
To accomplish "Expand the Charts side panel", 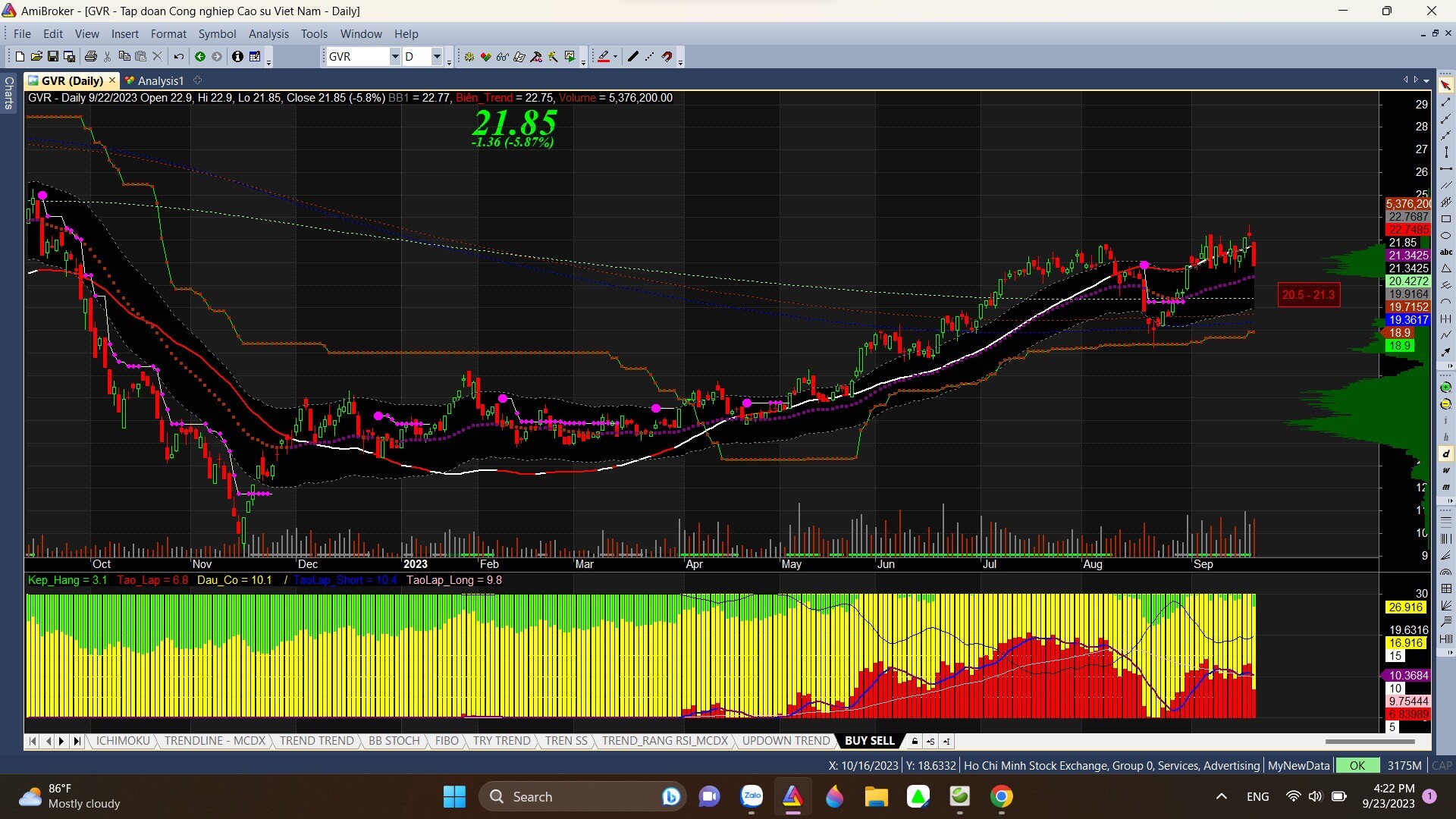I will click(9, 93).
